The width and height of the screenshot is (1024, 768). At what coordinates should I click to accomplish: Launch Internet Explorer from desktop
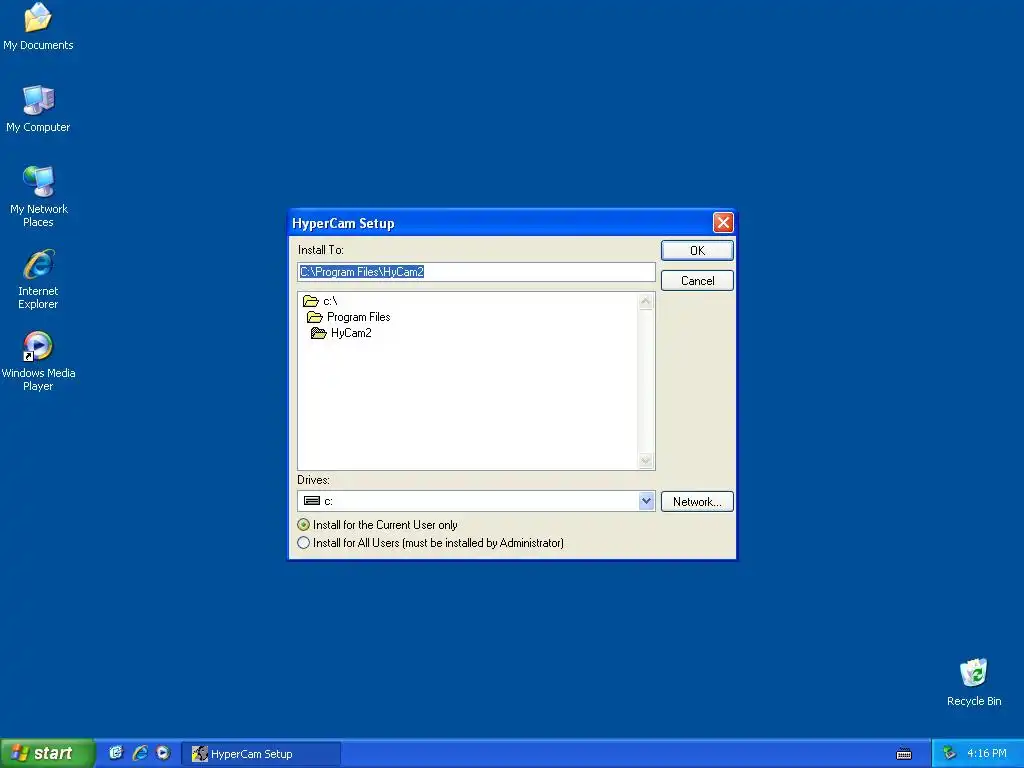coord(38,279)
